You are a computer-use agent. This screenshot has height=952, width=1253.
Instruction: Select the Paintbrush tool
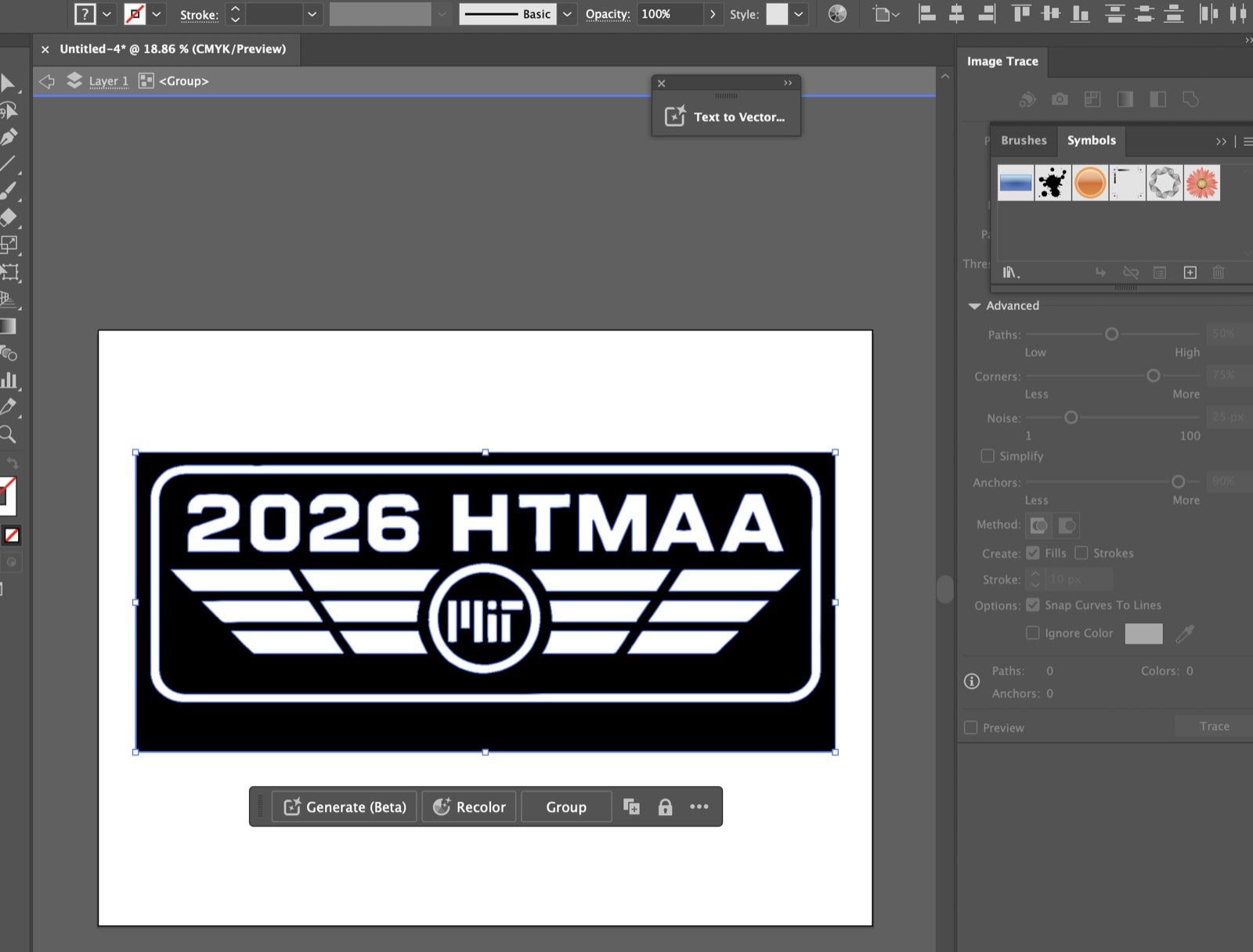(9, 190)
